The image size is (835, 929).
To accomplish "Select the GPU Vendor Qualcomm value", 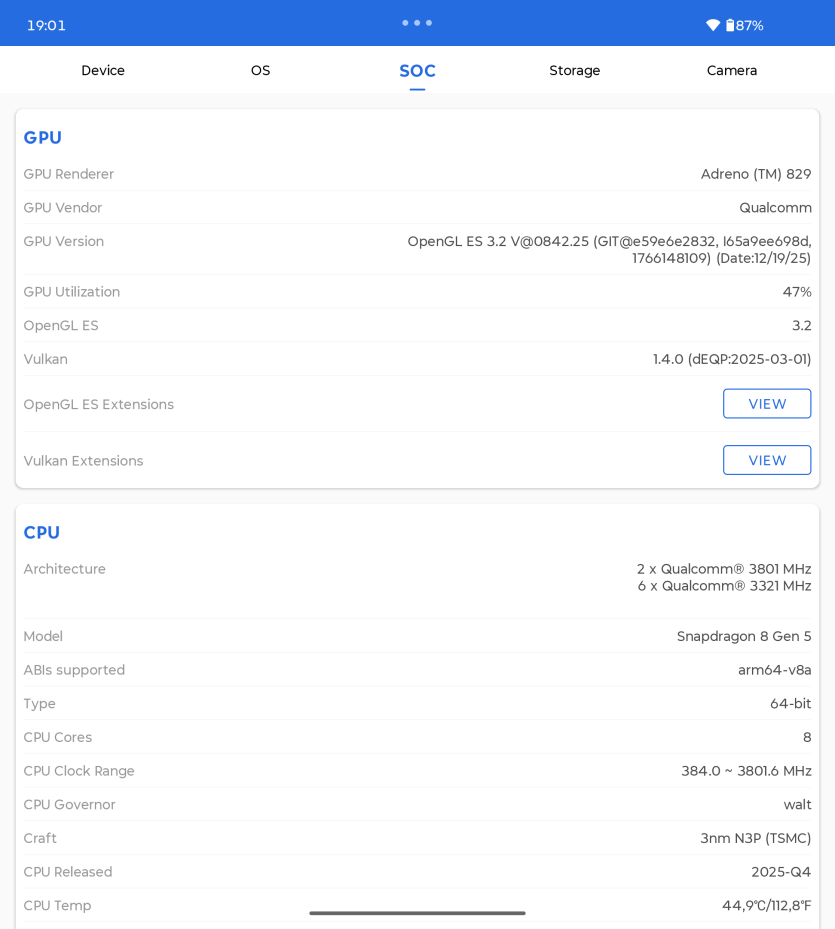I will (775, 208).
